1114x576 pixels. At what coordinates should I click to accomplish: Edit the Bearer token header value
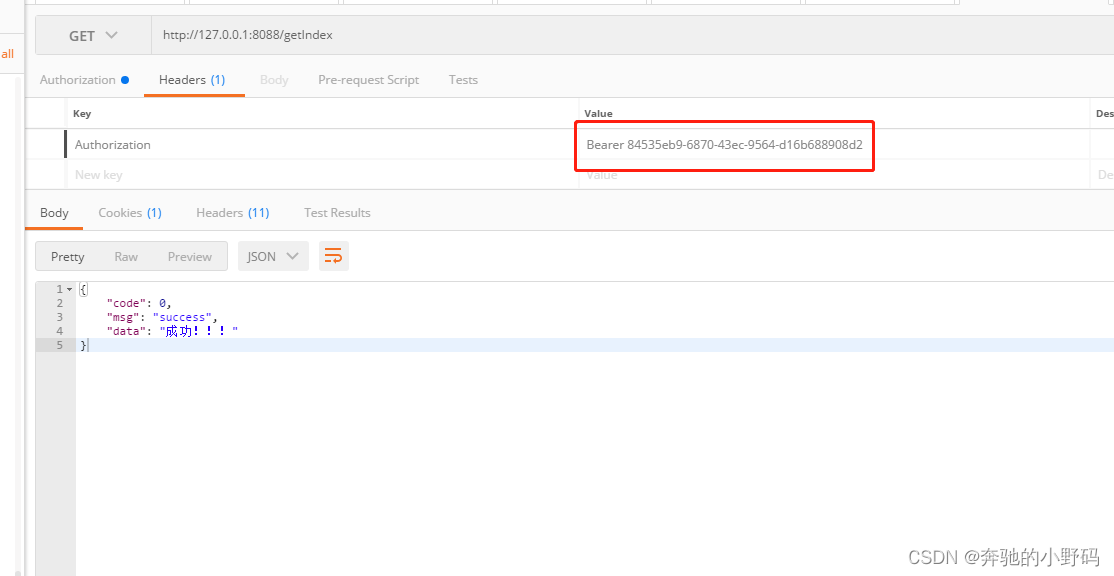click(x=724, y=144)
